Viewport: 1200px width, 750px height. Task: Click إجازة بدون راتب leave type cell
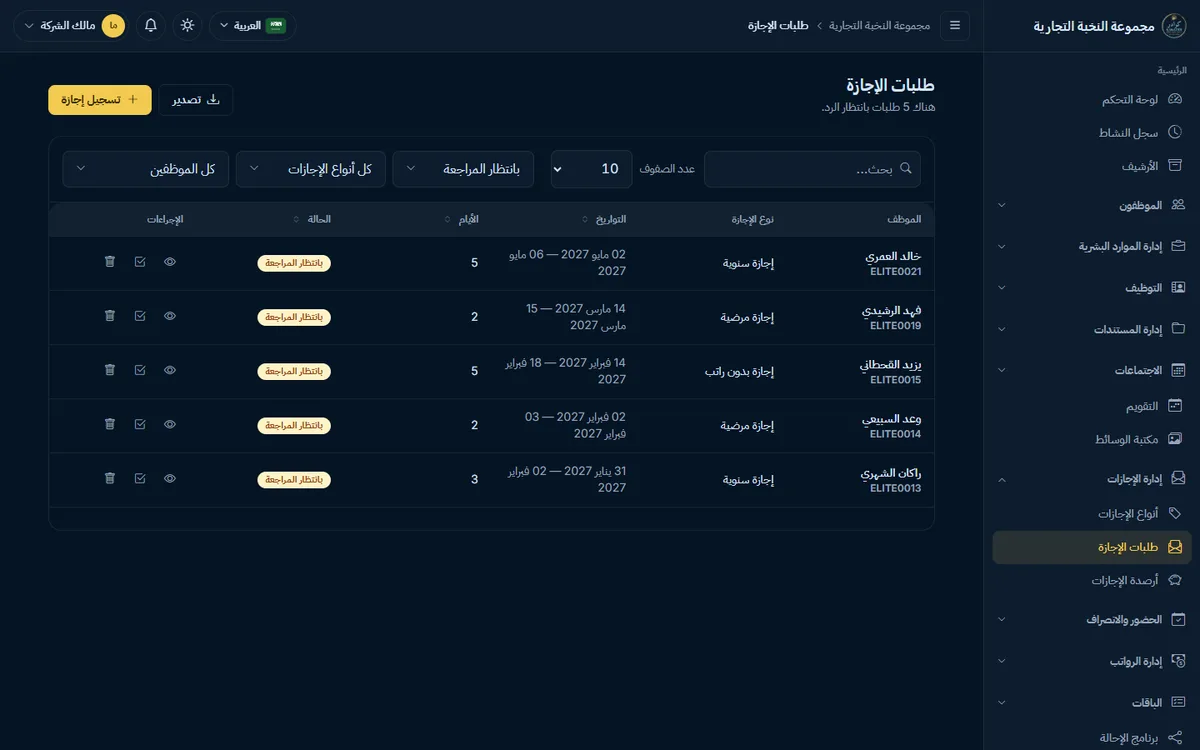pos(741,371)
